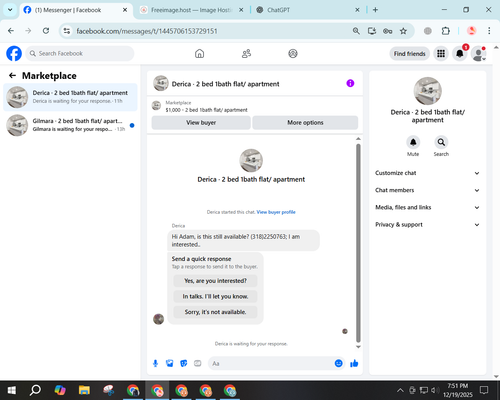Click the back arrow beside Marketplace
Screen dimensions: 500x400
point(12,76)
